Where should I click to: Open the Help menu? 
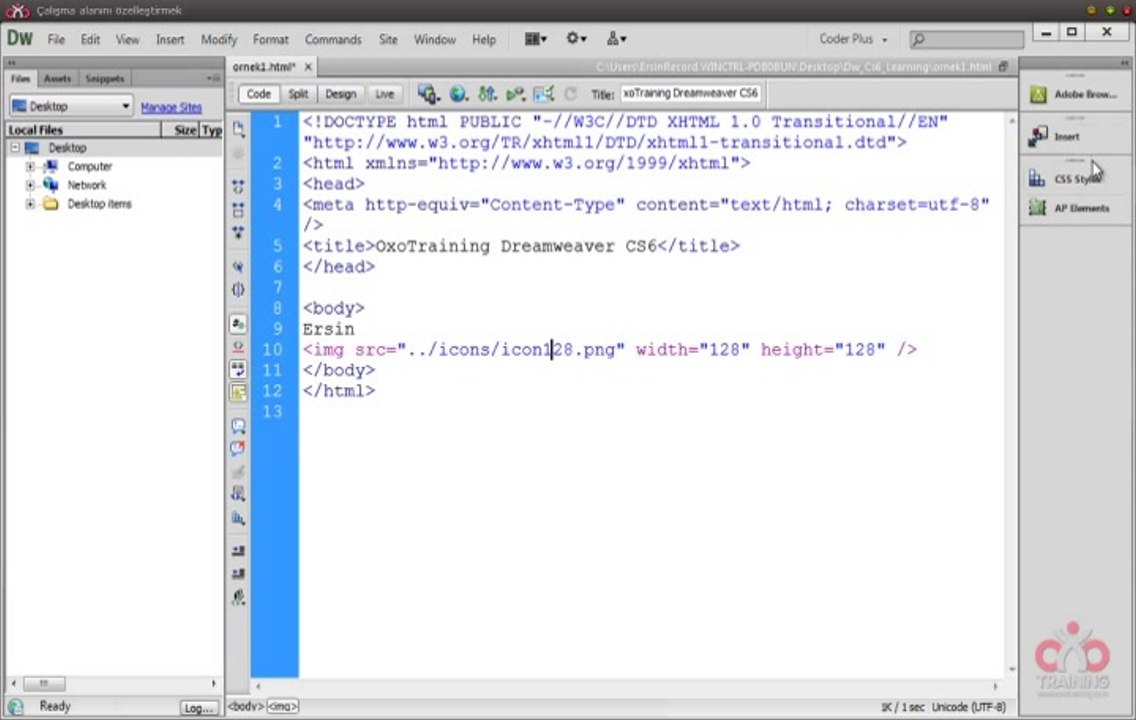pos(484,40)
